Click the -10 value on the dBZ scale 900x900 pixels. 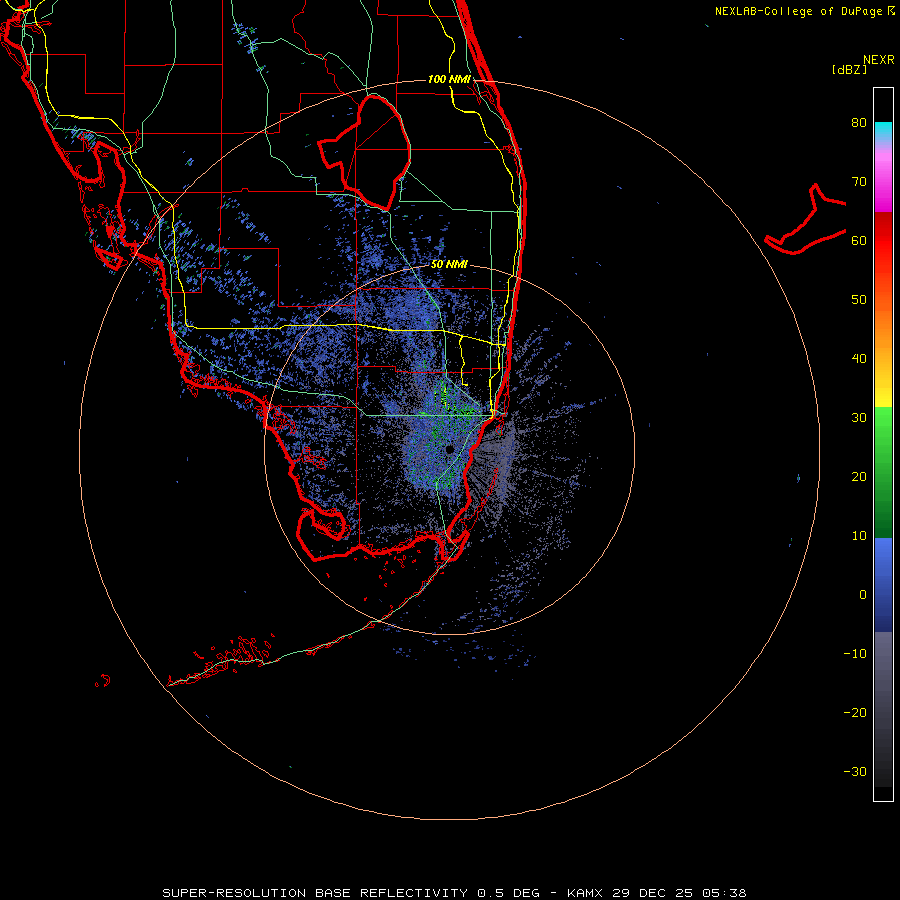855,654
